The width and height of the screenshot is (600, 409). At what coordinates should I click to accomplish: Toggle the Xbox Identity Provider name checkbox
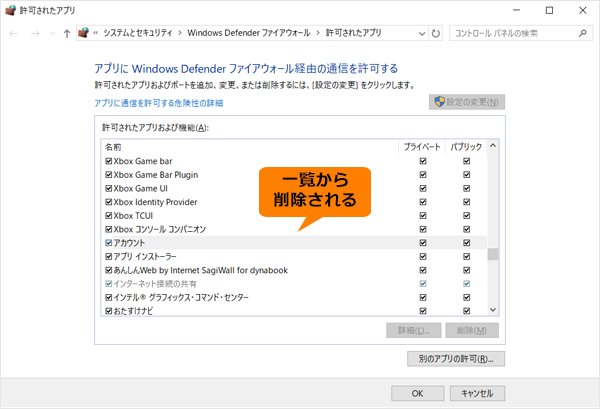(x=109, y=202)
